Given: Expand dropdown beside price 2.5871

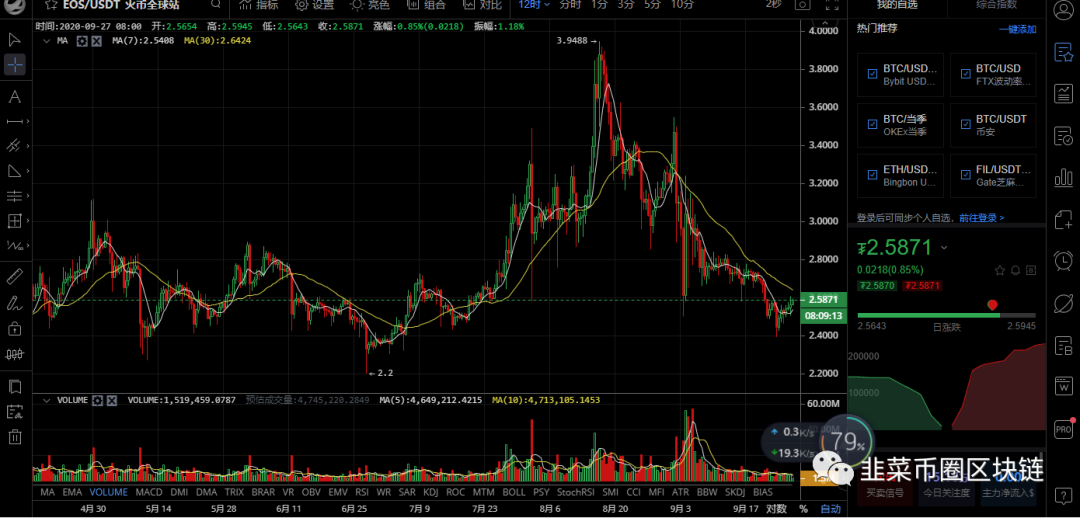Looking at the screenshot, I should click(x=944, y=247).
